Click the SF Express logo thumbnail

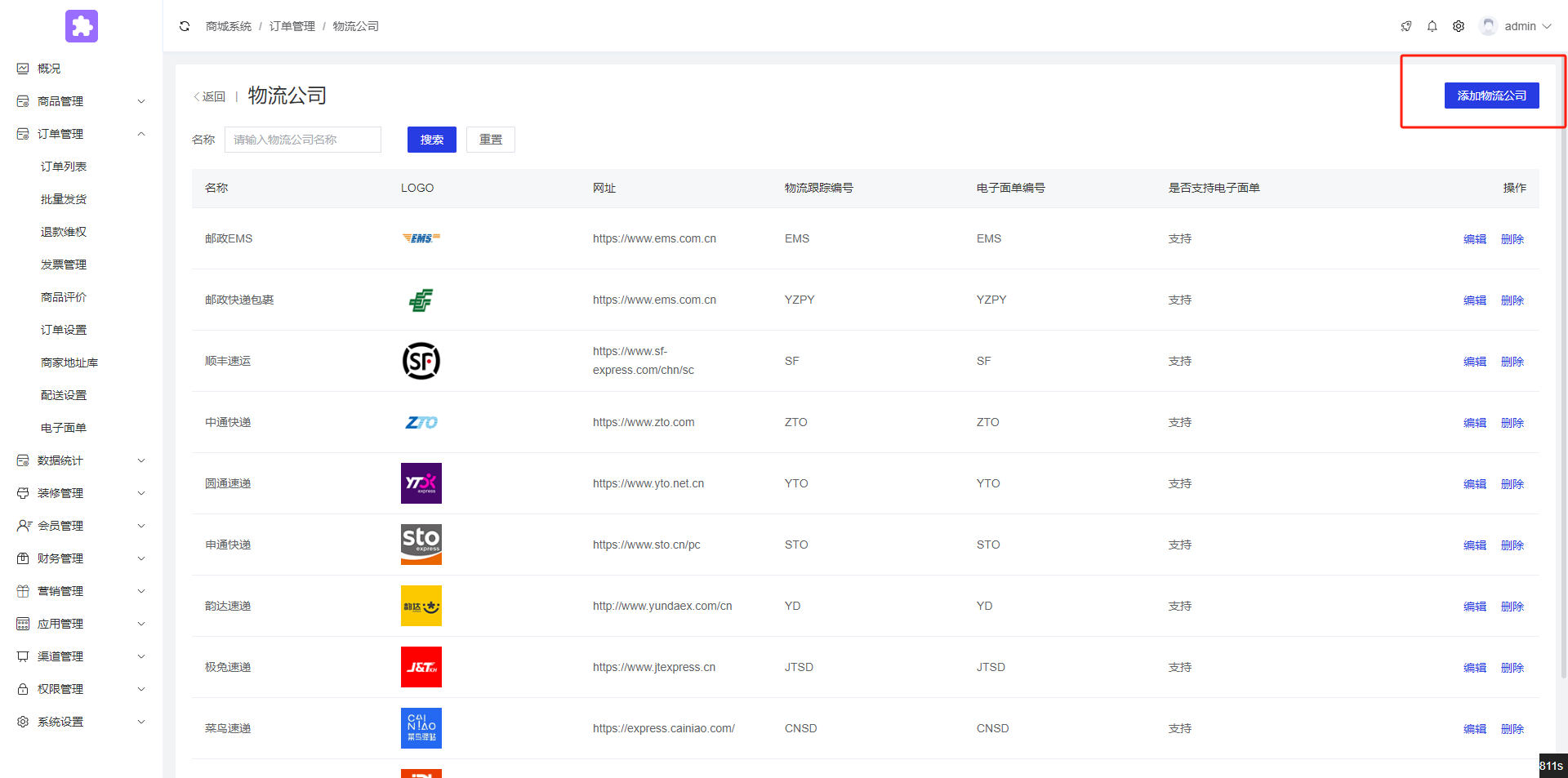421,361
